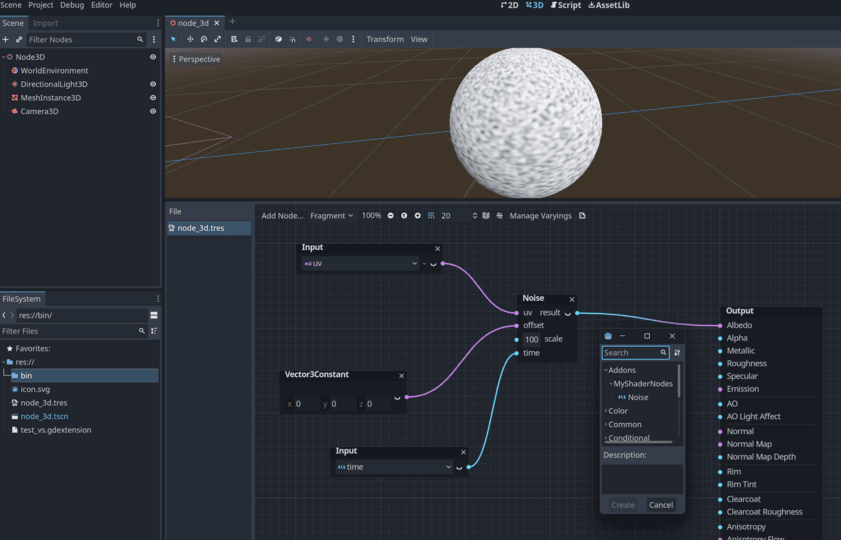Expand the Color category in the node list
Image resolution: width=841 pixels, height=540 pixels.
point(606,411)
